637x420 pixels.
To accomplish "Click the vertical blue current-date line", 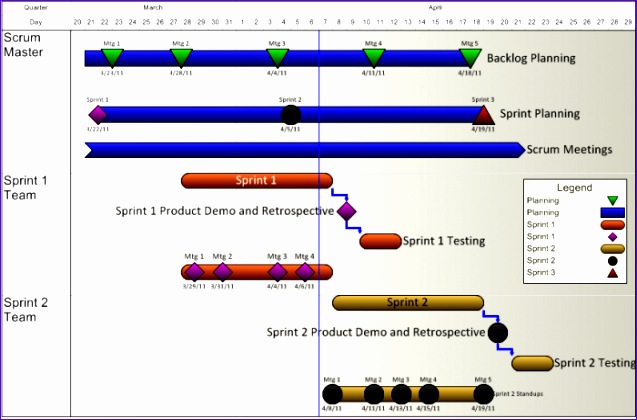I will (x=319, y=223).
